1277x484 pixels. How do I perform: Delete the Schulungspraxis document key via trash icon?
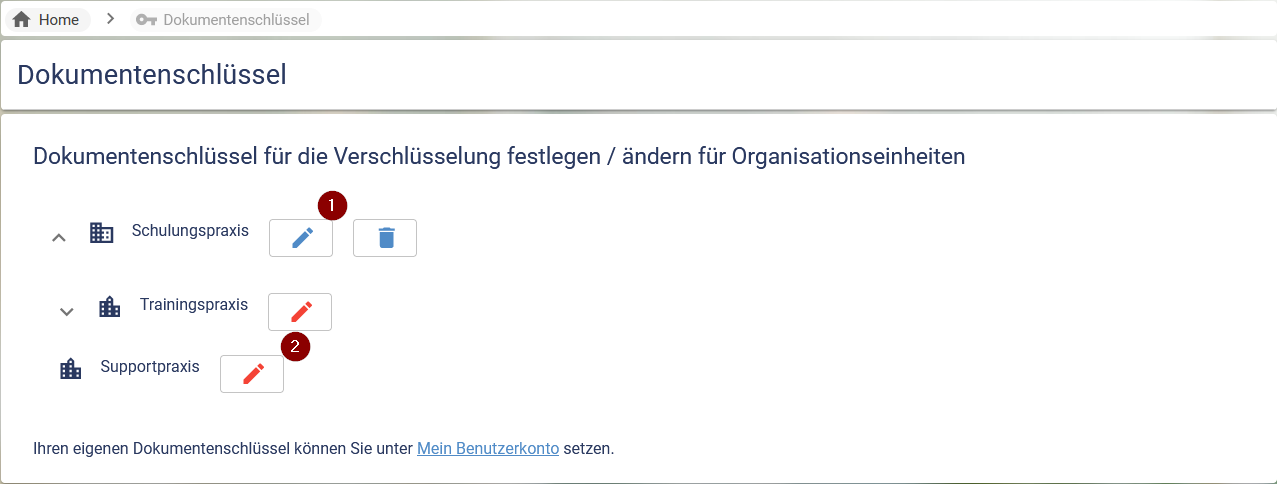(385, 238)
